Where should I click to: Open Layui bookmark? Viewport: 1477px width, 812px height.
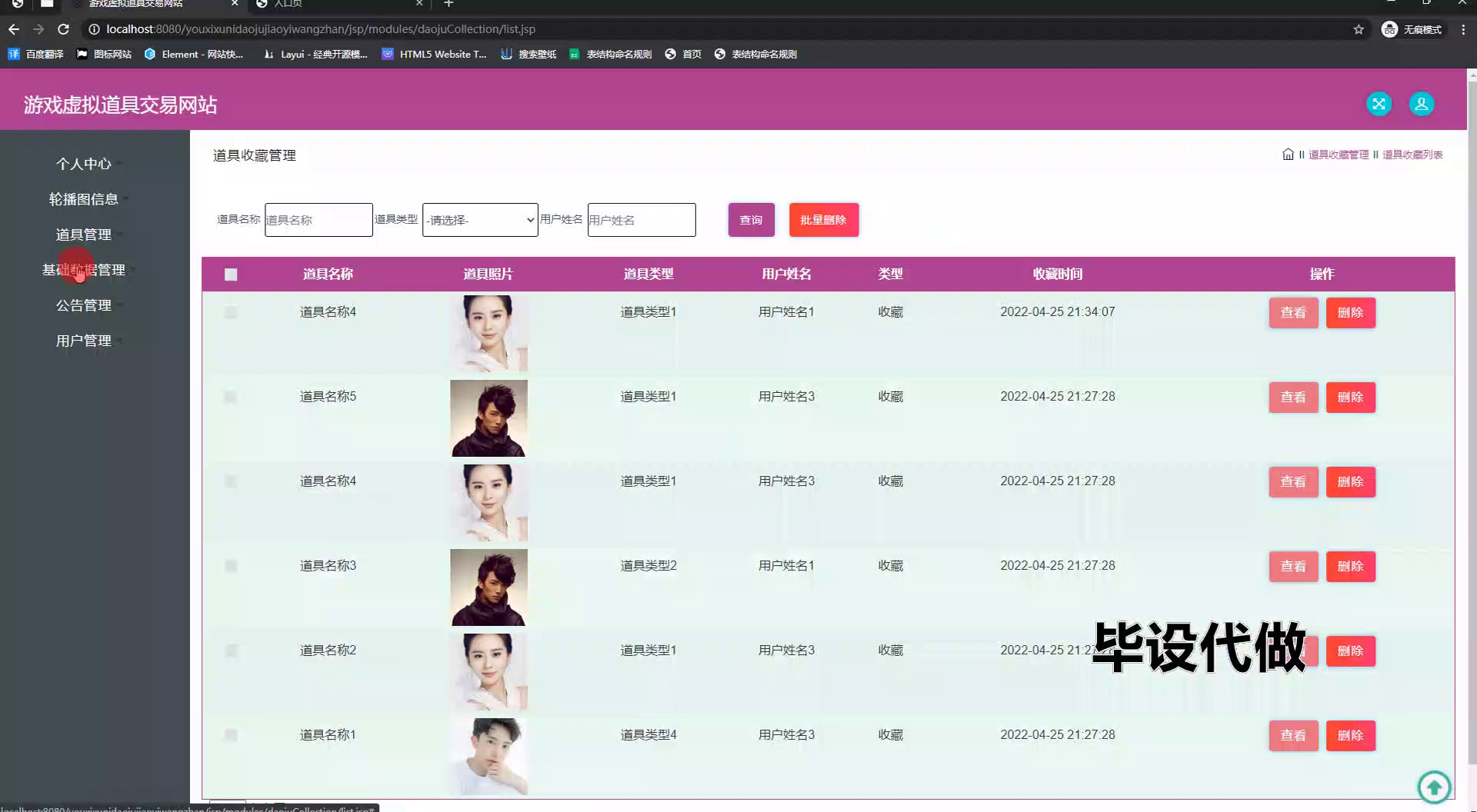click(x=315, y=54)
